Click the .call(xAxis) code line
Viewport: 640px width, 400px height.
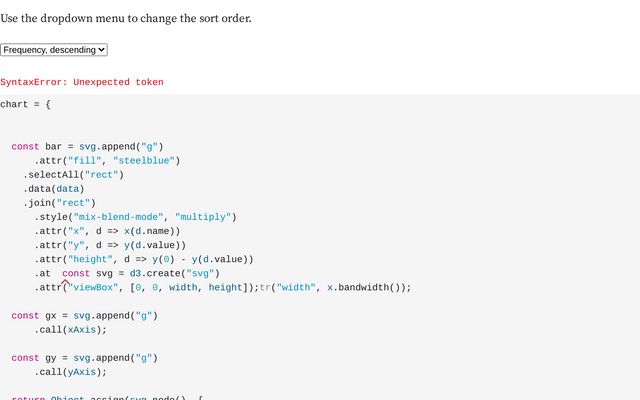point(70,330)
